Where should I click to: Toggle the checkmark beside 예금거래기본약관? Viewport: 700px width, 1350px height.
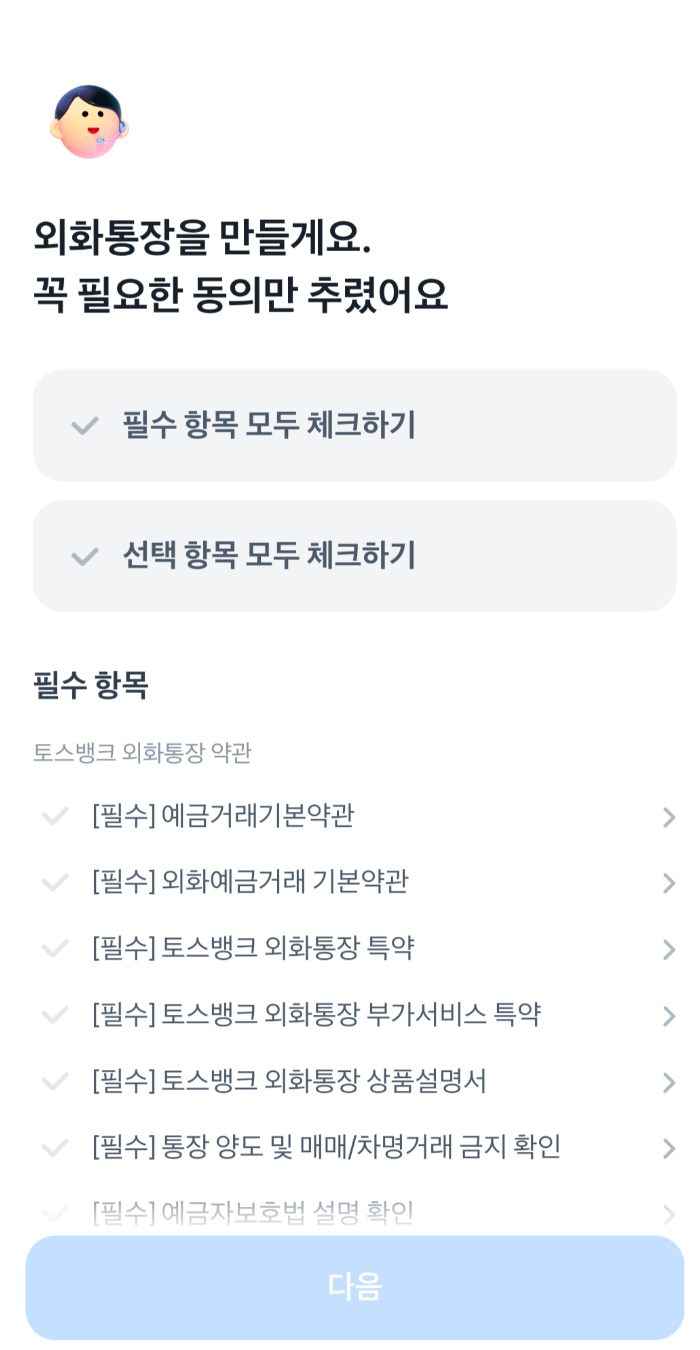[54, 816]
